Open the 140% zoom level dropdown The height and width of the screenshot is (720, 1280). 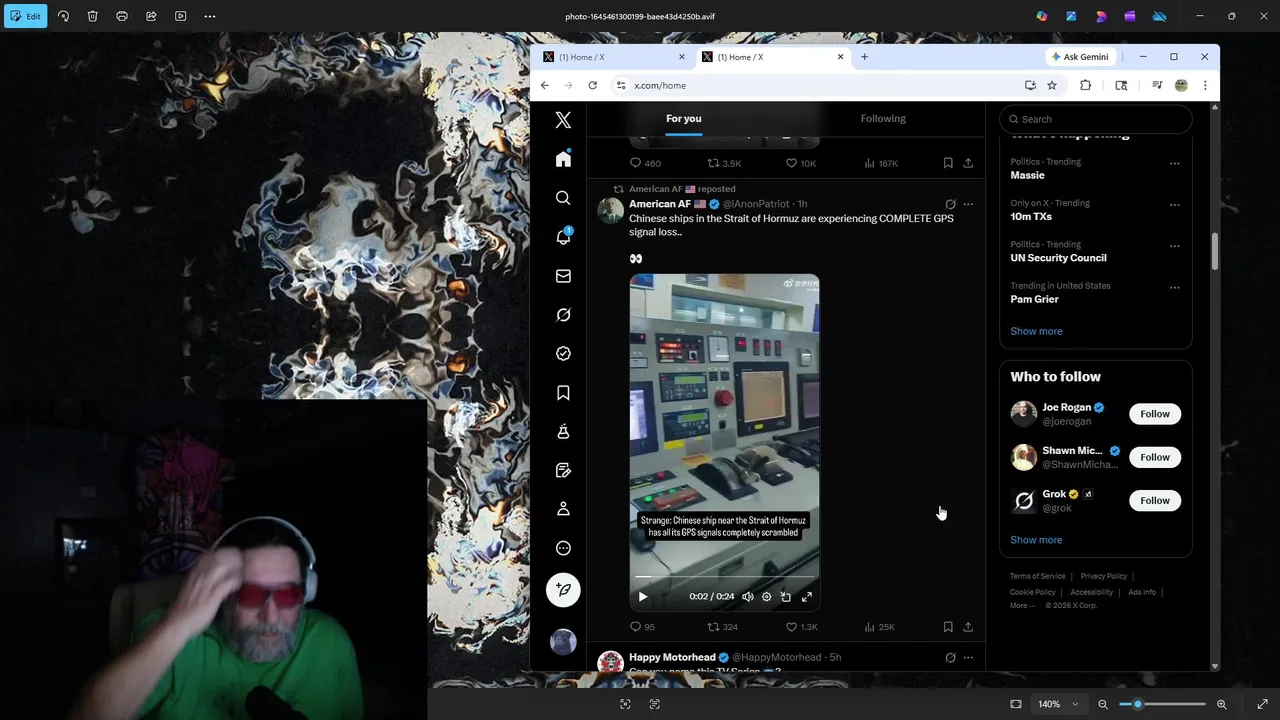1057,704
